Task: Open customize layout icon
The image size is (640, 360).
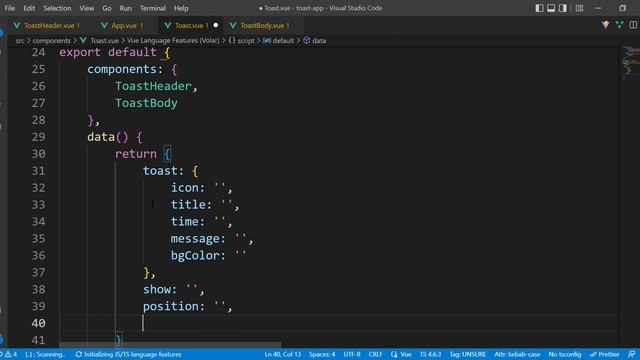Action: coord(579,8)
